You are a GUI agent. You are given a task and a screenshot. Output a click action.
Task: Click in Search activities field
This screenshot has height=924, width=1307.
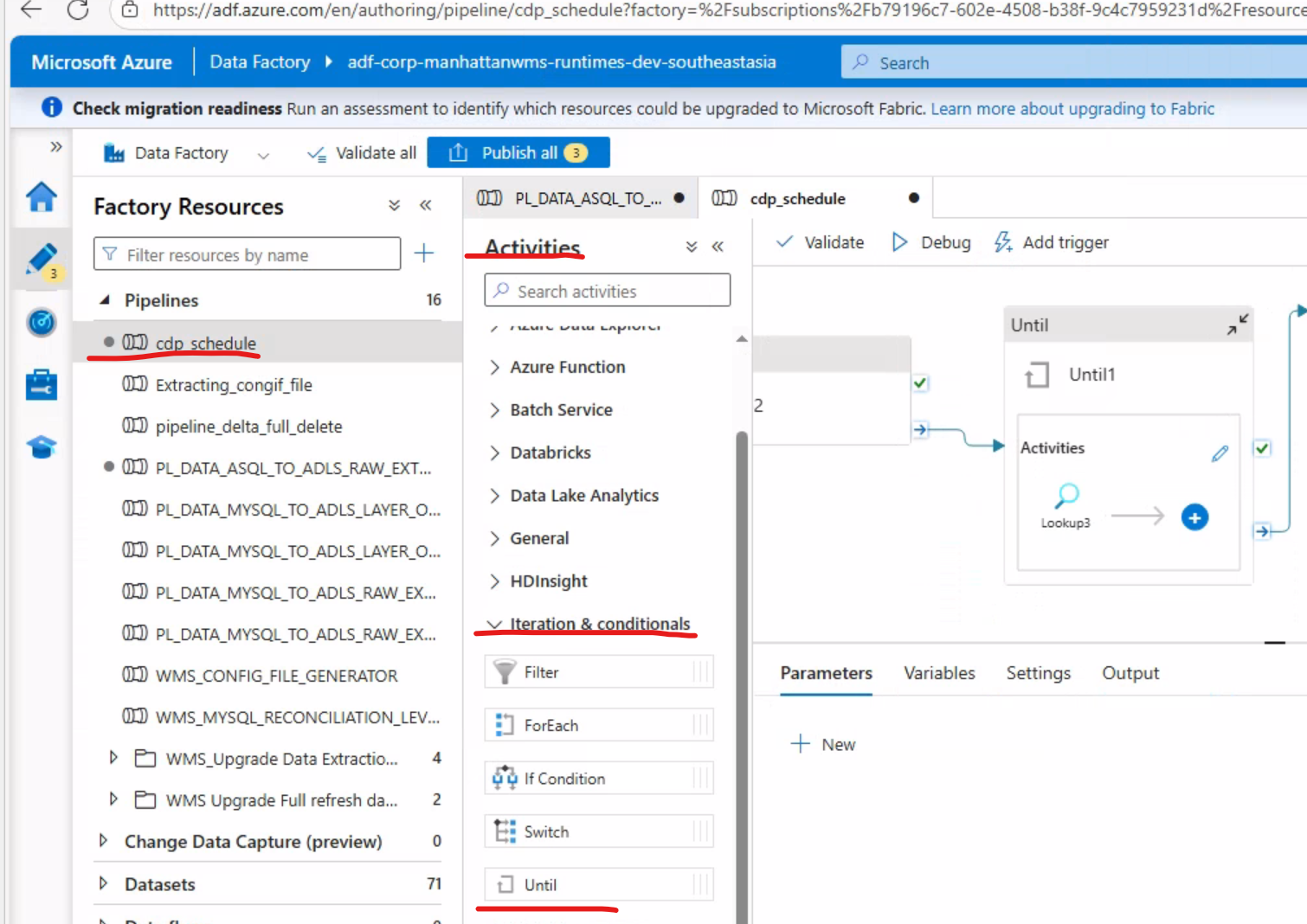607,291
